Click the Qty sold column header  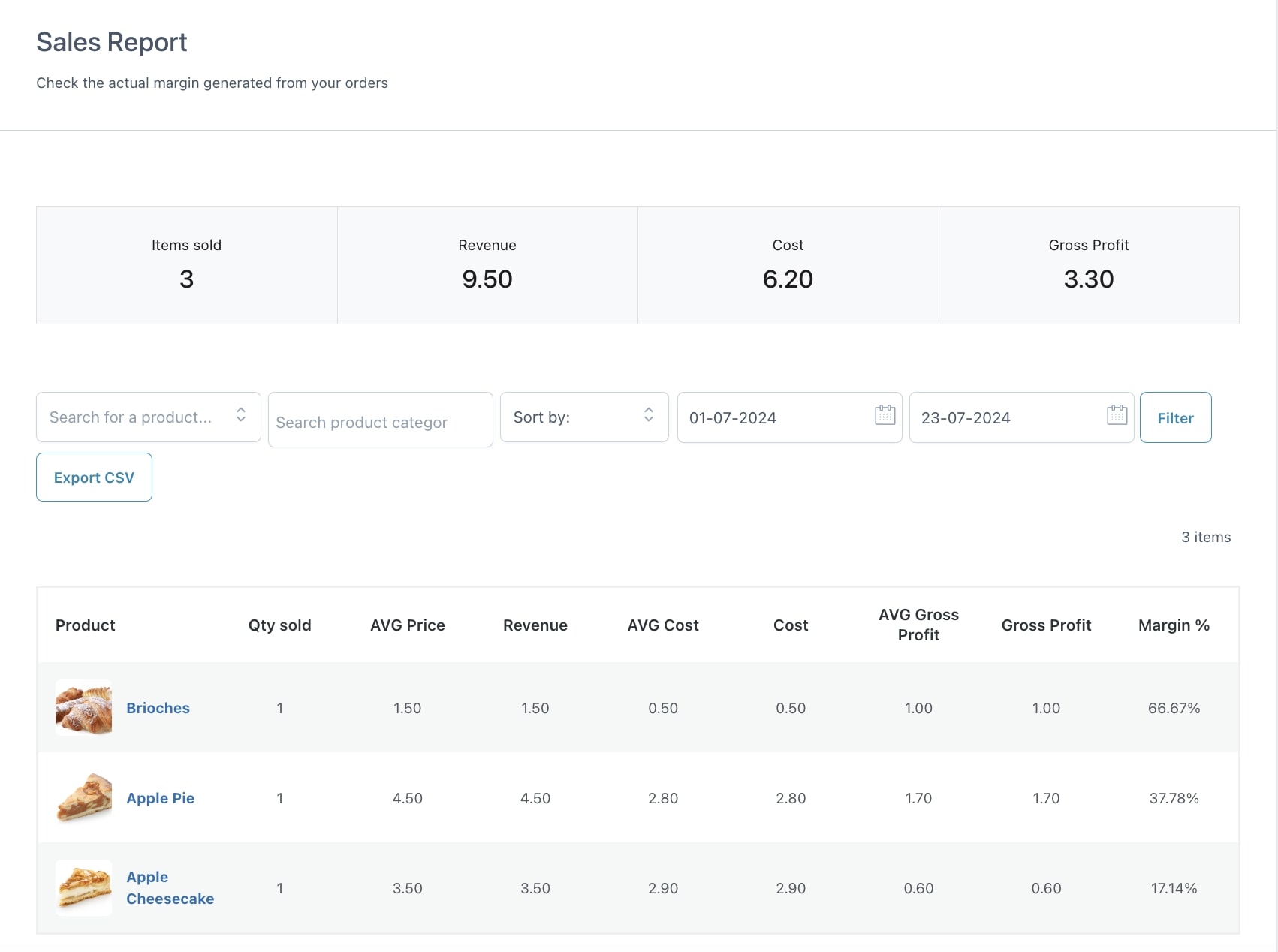click(x=279, y=625)
